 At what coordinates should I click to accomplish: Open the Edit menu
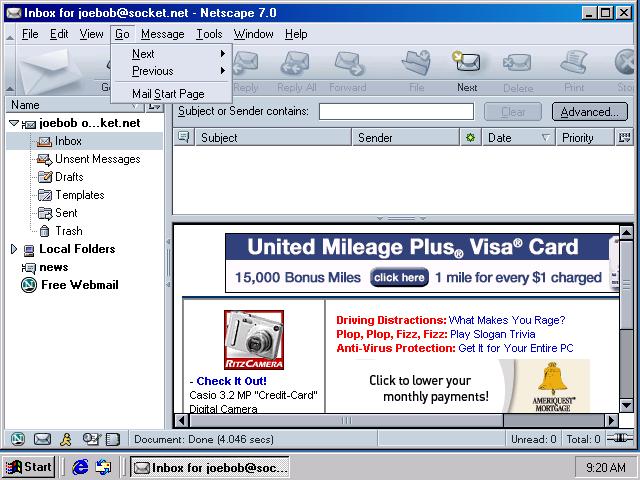click(59, 34)
